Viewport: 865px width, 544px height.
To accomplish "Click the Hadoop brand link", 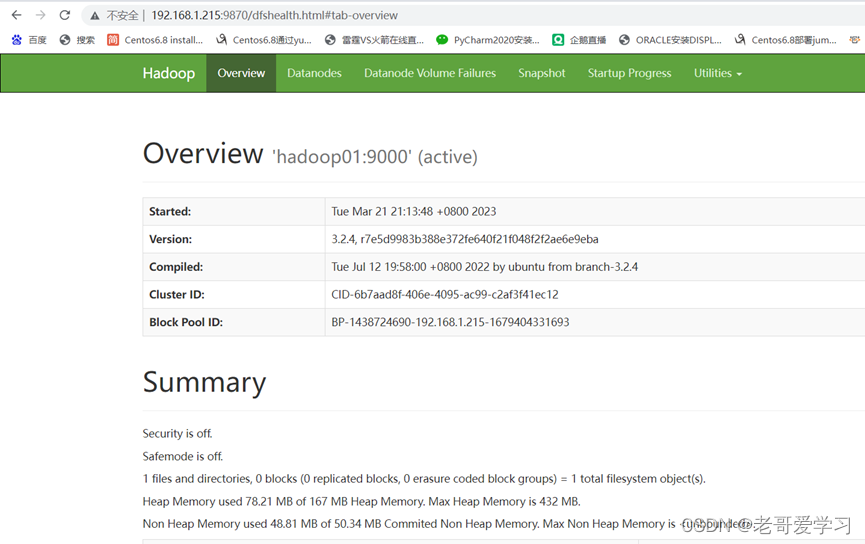I will tap(169, 73).
